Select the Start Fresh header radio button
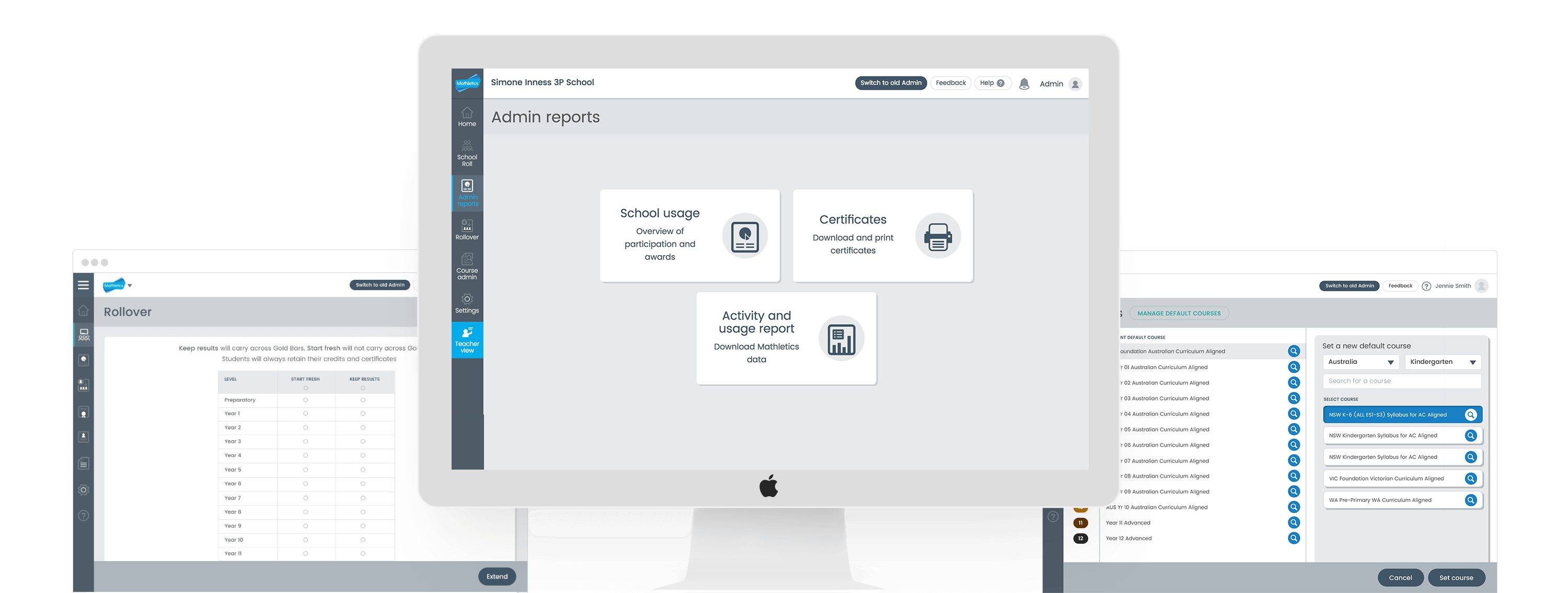The height and width of the screenshot is (593, 1568). 306,388
